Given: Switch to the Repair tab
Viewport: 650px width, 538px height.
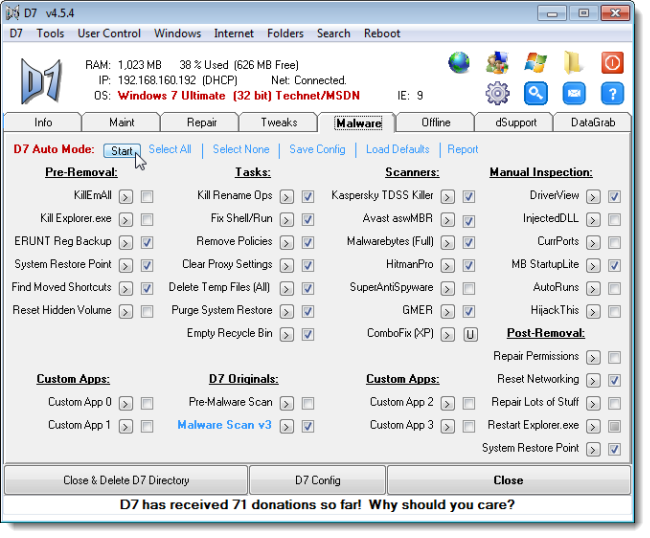Looking at the screenshot, I should tap(201, 122).
